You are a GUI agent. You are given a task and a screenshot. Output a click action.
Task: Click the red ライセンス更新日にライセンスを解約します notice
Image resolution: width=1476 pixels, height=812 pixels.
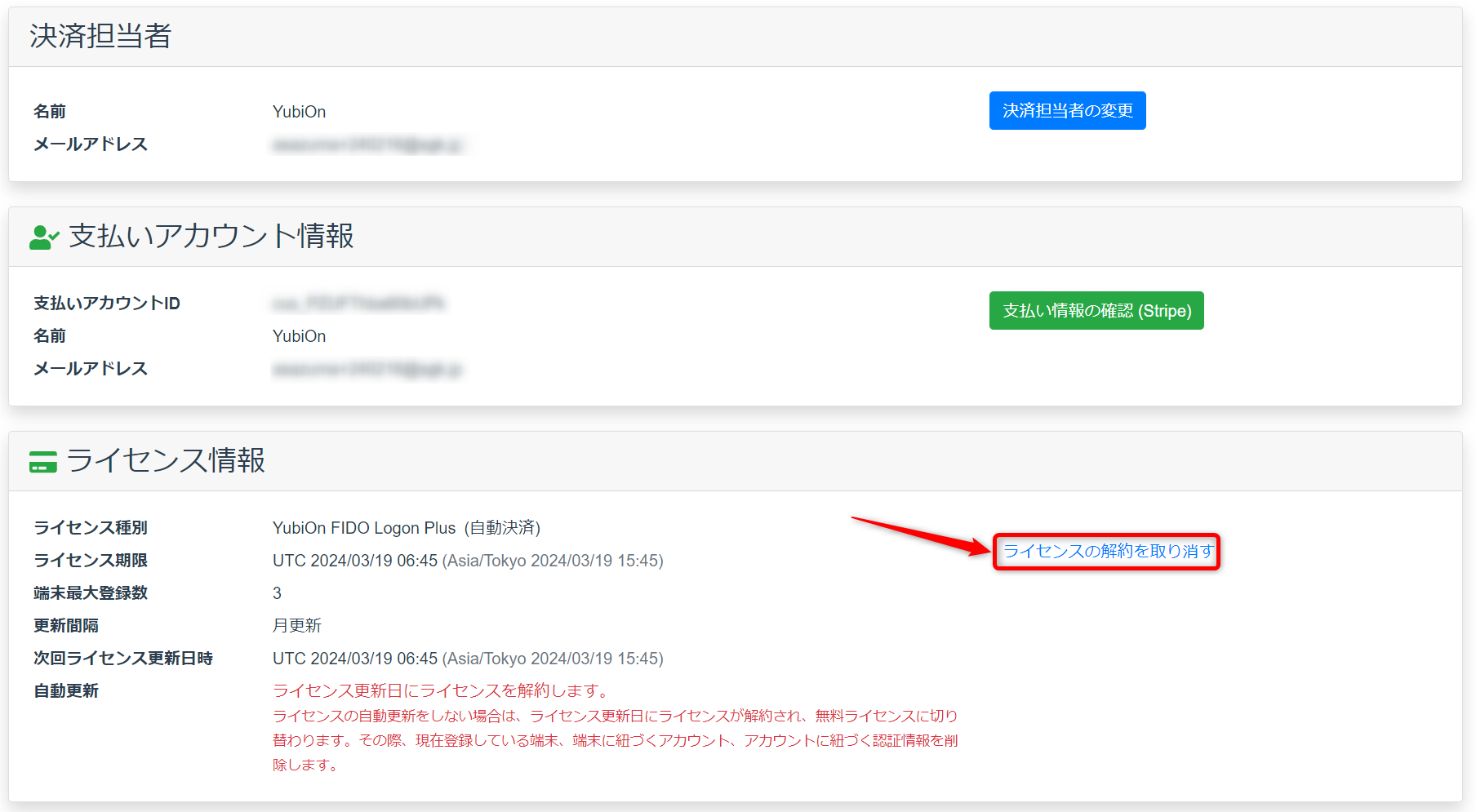(442, 691)
